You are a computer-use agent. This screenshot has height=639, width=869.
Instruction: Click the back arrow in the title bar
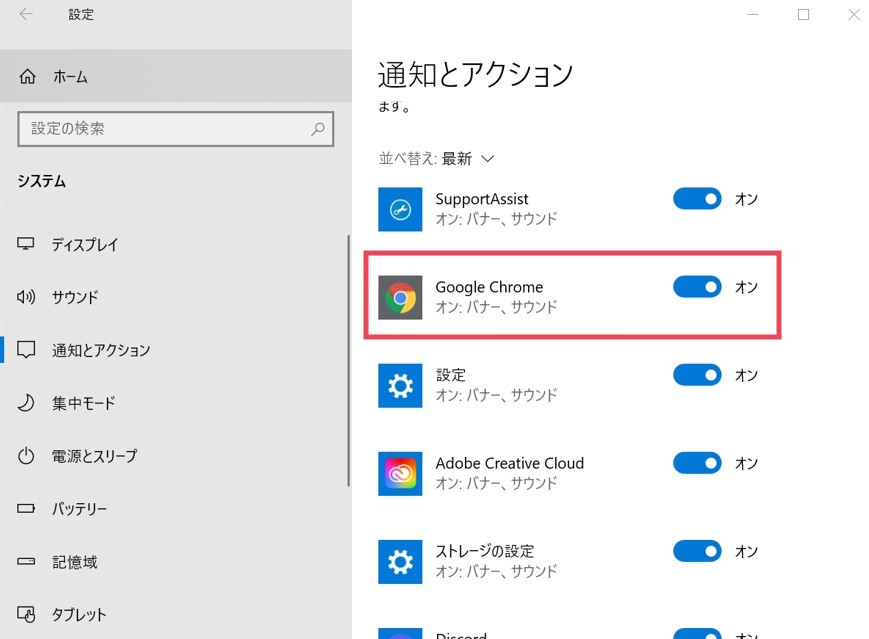pos(26,15)
